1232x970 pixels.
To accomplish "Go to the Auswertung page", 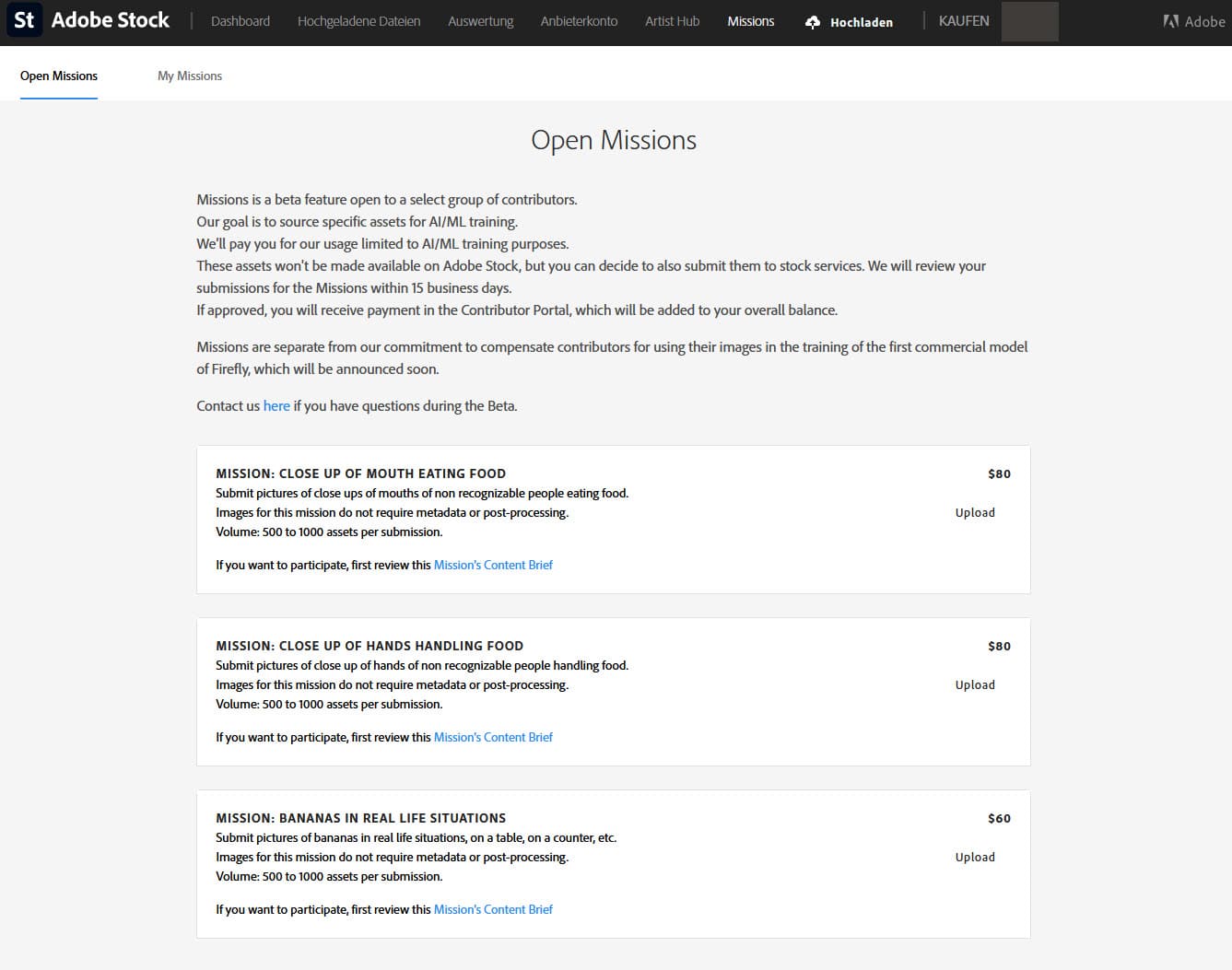I will coord(480,21).
